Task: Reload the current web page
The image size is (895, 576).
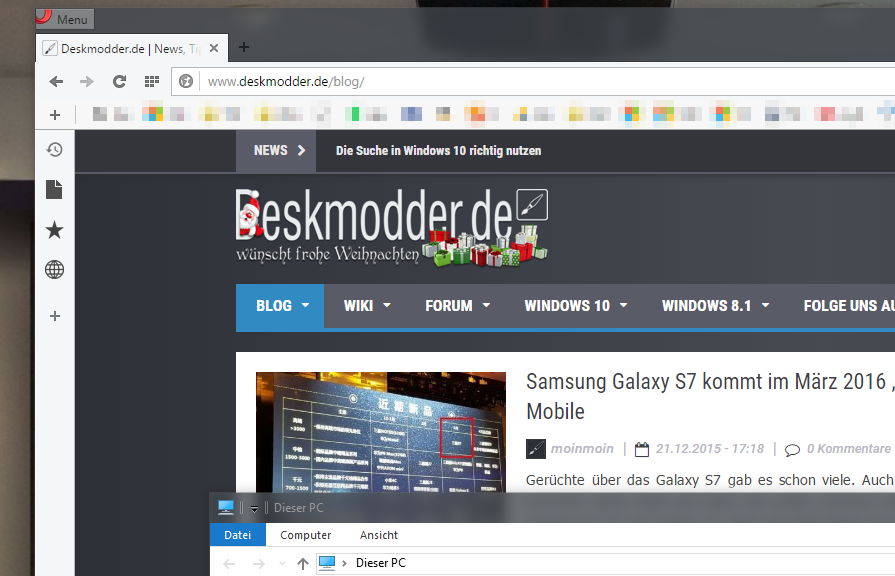Action: [x=119, y=82]
